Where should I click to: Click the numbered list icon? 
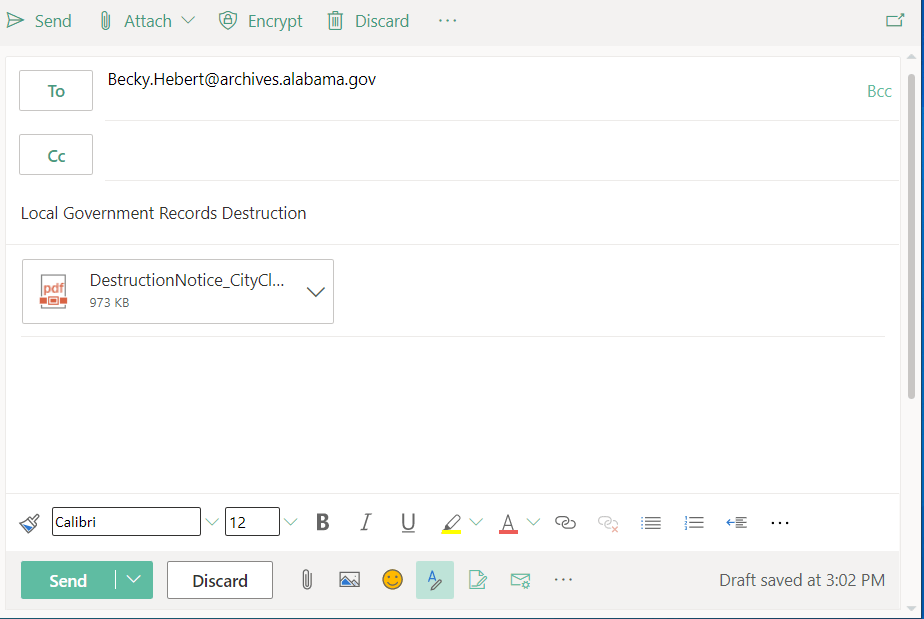tap(694, 522)
